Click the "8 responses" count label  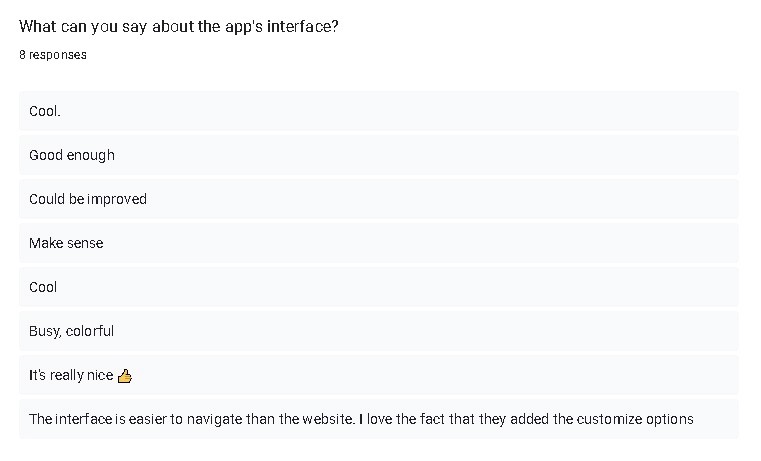pos(53,55)
